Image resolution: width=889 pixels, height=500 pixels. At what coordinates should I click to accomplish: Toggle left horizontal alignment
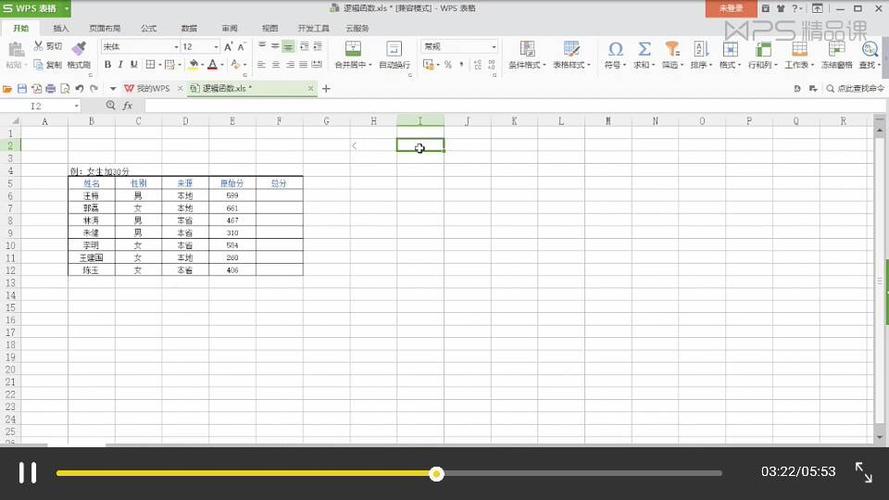(261, 65)
